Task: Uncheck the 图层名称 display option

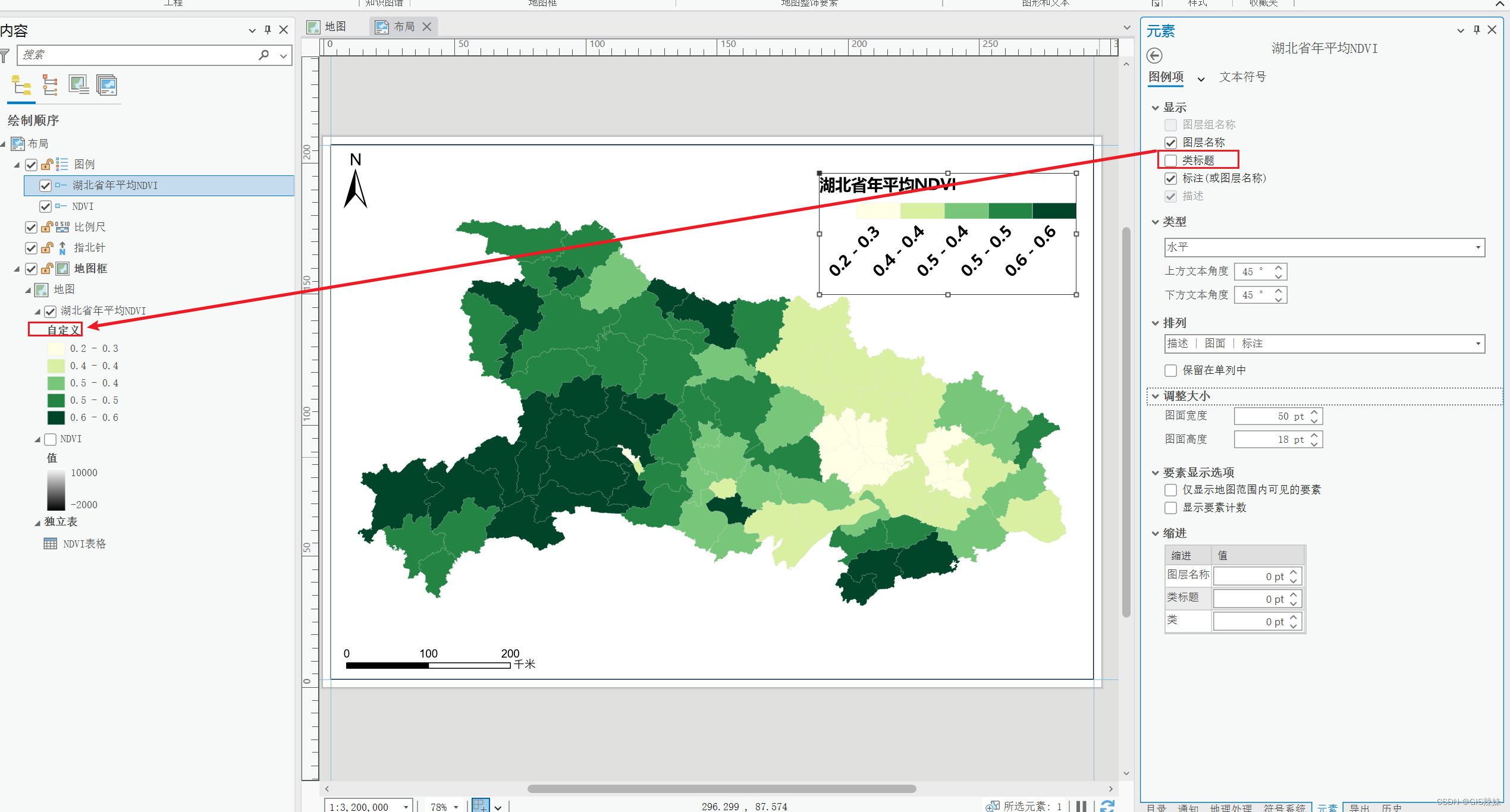Action: (1170, 143)
